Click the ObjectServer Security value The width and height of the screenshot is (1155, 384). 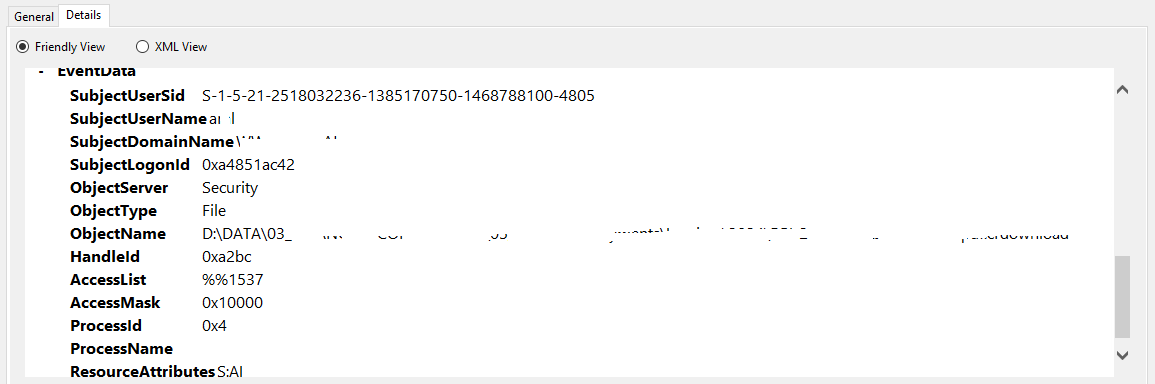(230, 188)
